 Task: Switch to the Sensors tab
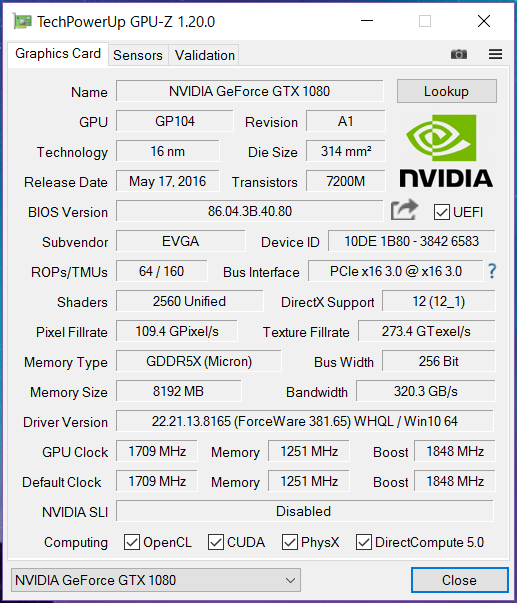[138, 55]
